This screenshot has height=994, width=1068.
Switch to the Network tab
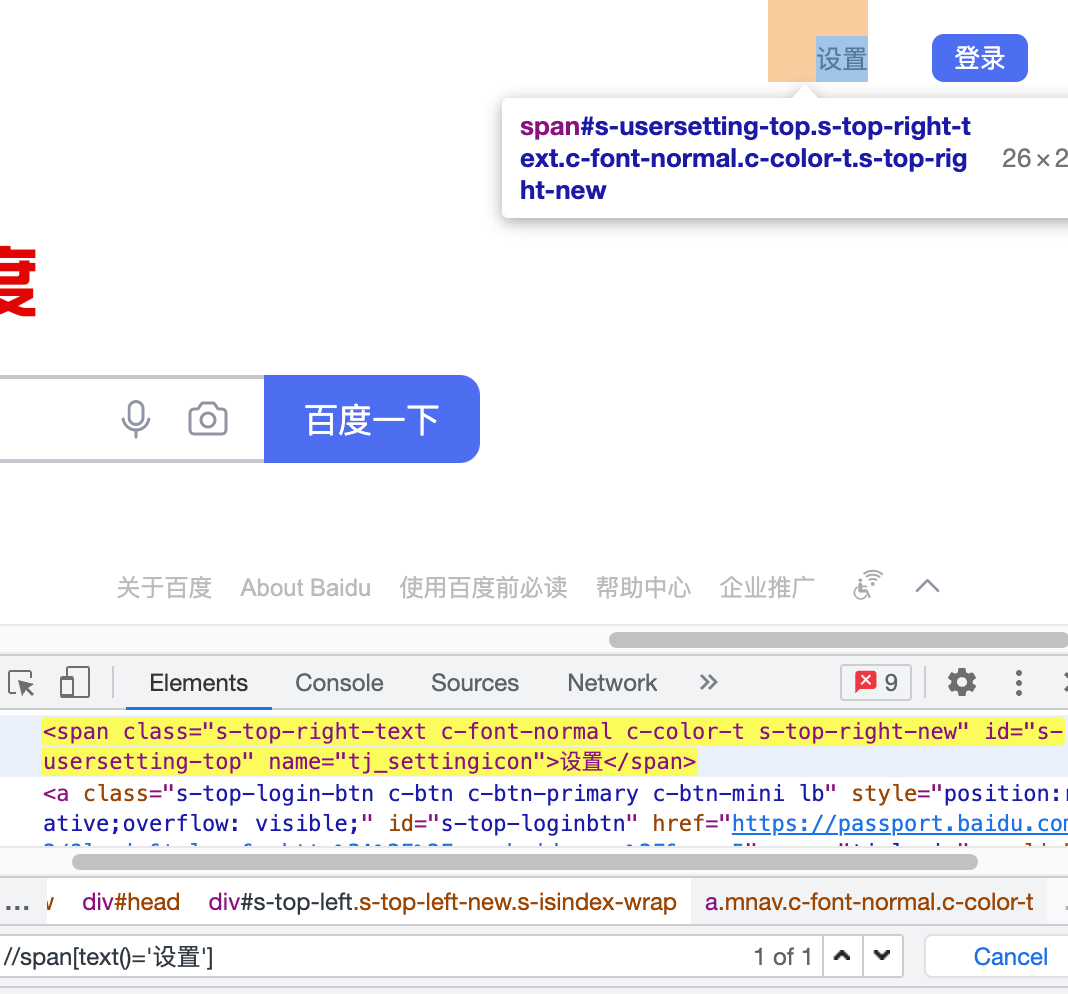(x=612, y=683)
